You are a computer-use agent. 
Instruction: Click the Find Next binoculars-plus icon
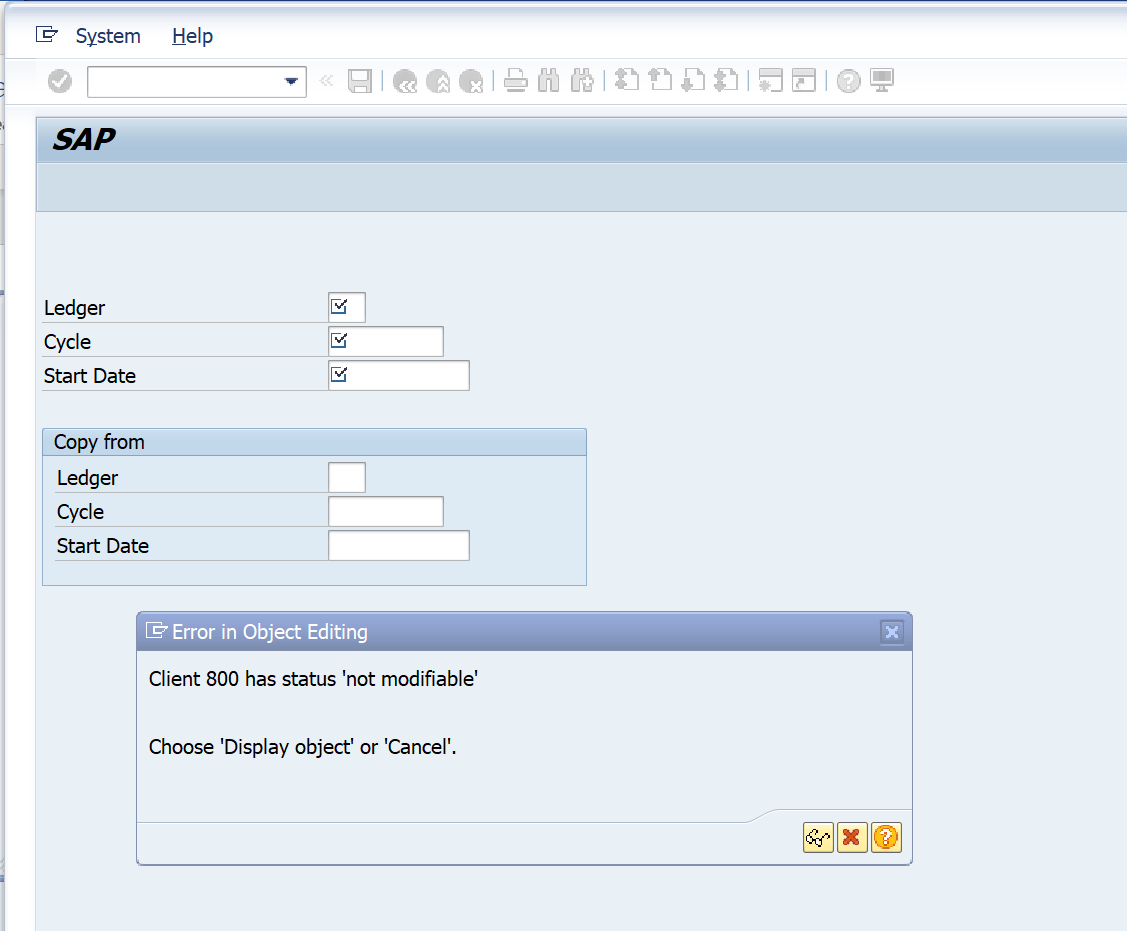(582, 81)
